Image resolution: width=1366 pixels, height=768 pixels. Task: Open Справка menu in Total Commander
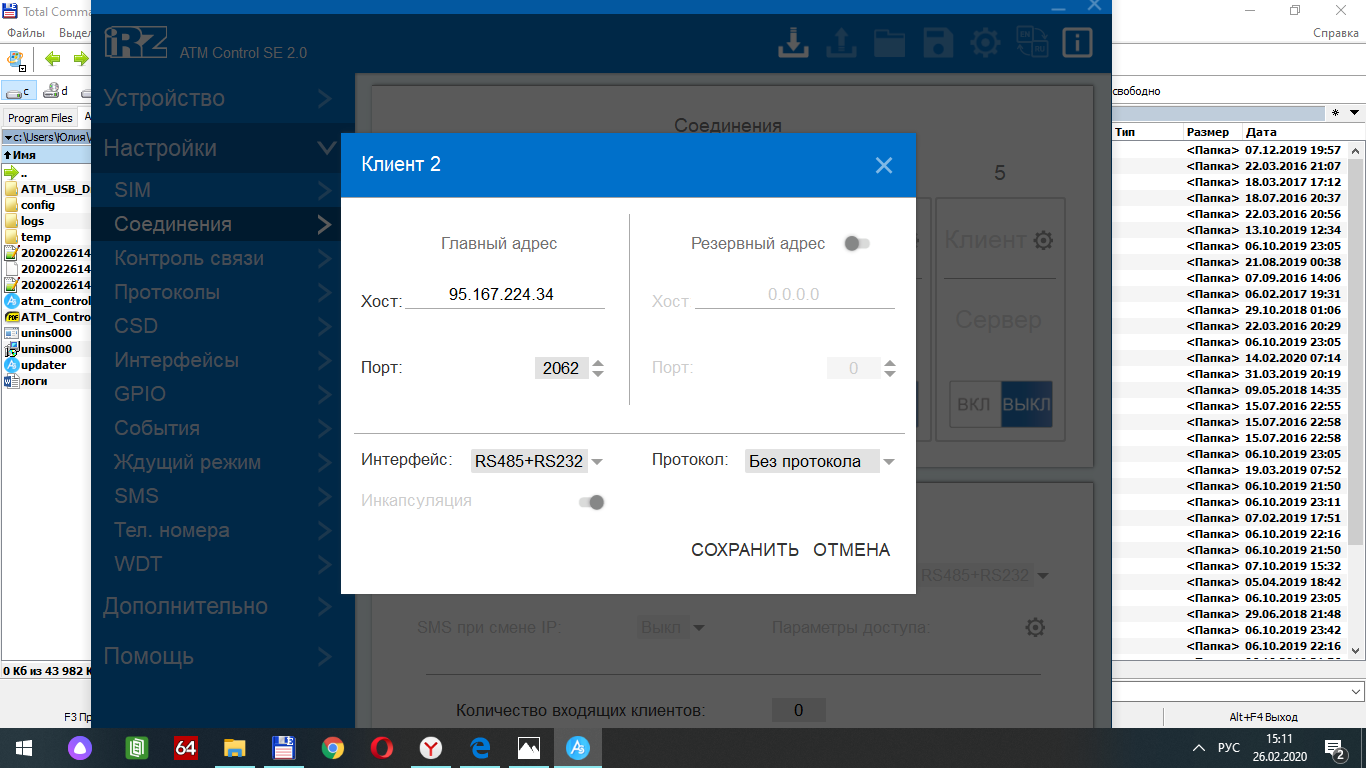(1336, 33)
